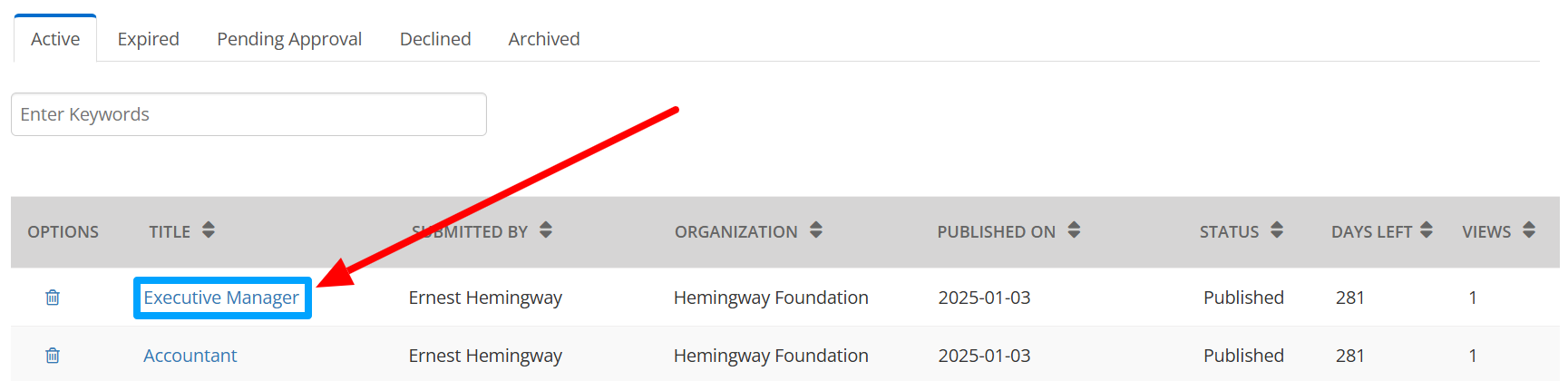Image resolution: width=1568 pixels, height=381 pixels.
Task: Click the TITLE column header
Action: click(170, 232)
